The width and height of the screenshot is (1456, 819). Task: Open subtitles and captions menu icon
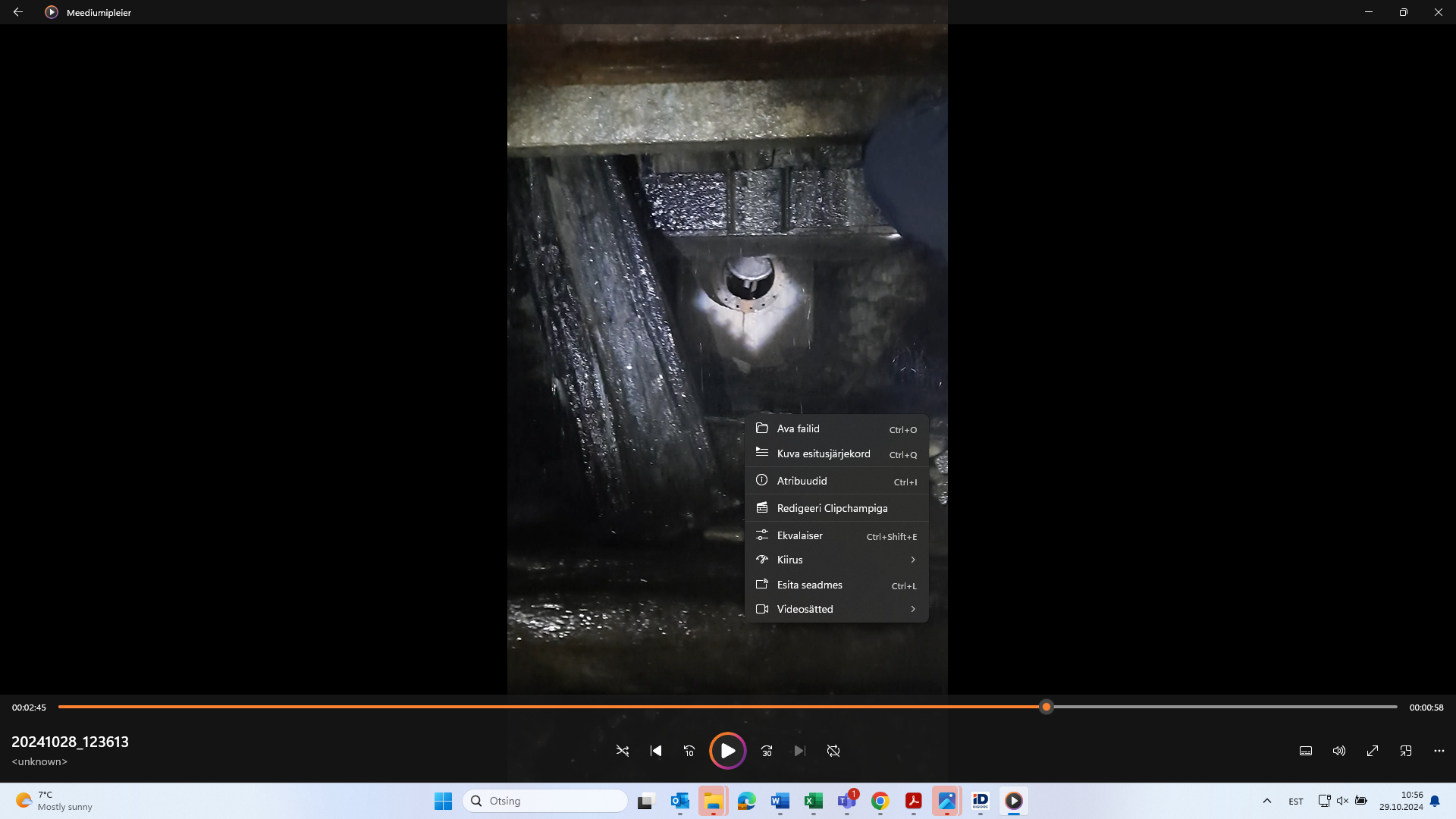[1306, 751]
